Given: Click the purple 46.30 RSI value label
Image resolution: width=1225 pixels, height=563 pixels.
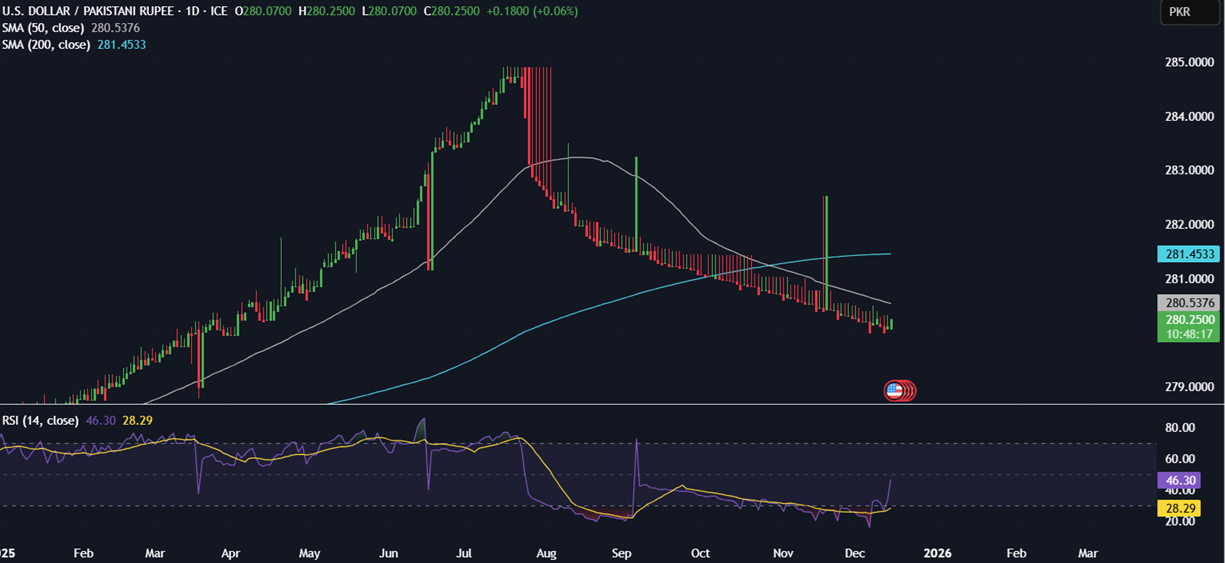Looking at the screenshot, I should 1177,480.
